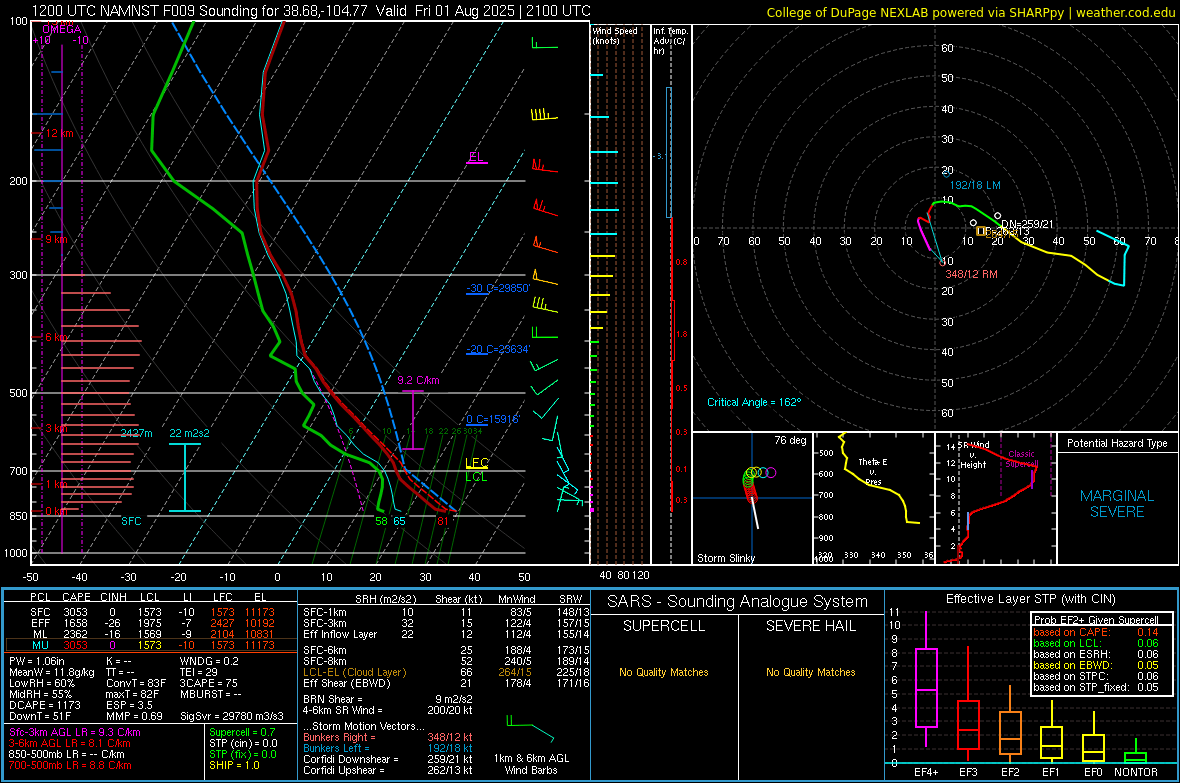Click the 'DN=259/21' hodograph marker label
Image resolution: width=1180 pixels, height=783 pixels.
[1027, 224]
